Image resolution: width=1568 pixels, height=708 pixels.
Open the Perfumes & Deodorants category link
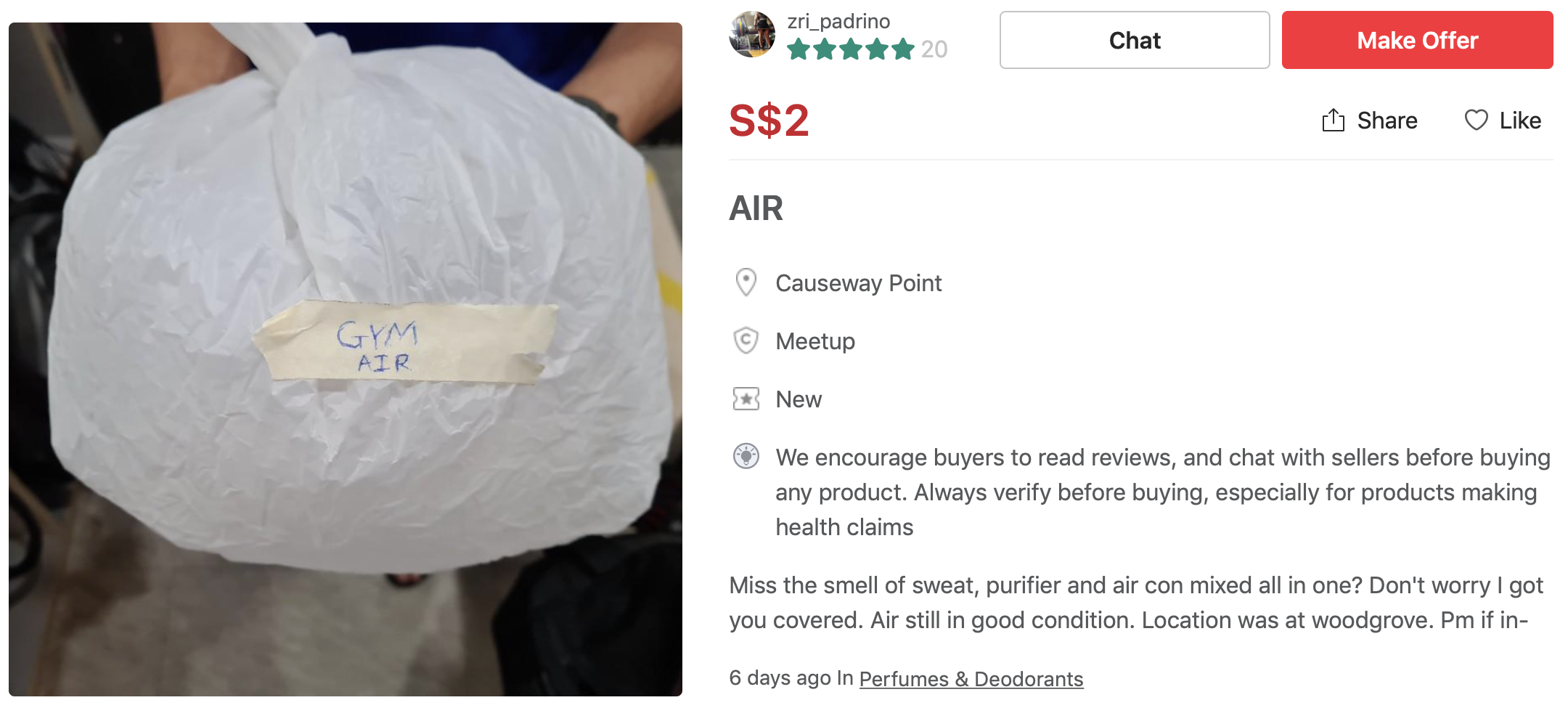point(971,679)
